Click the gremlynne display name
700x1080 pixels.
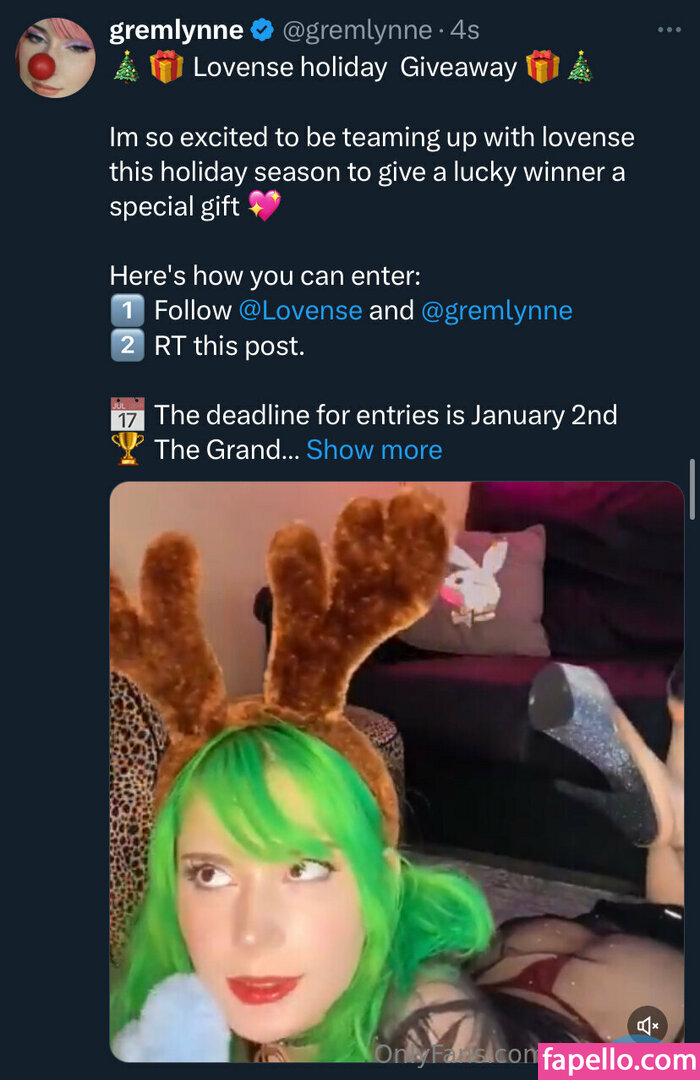[176, 30]
